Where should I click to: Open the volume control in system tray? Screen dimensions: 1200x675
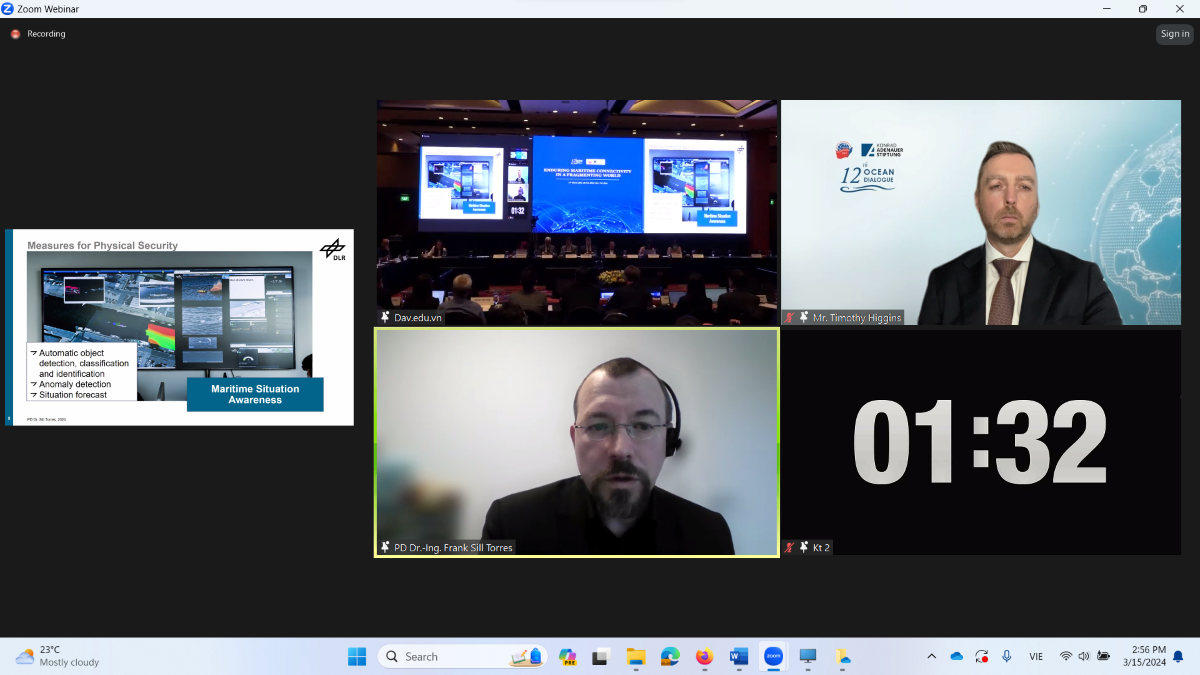[1084, 656]
